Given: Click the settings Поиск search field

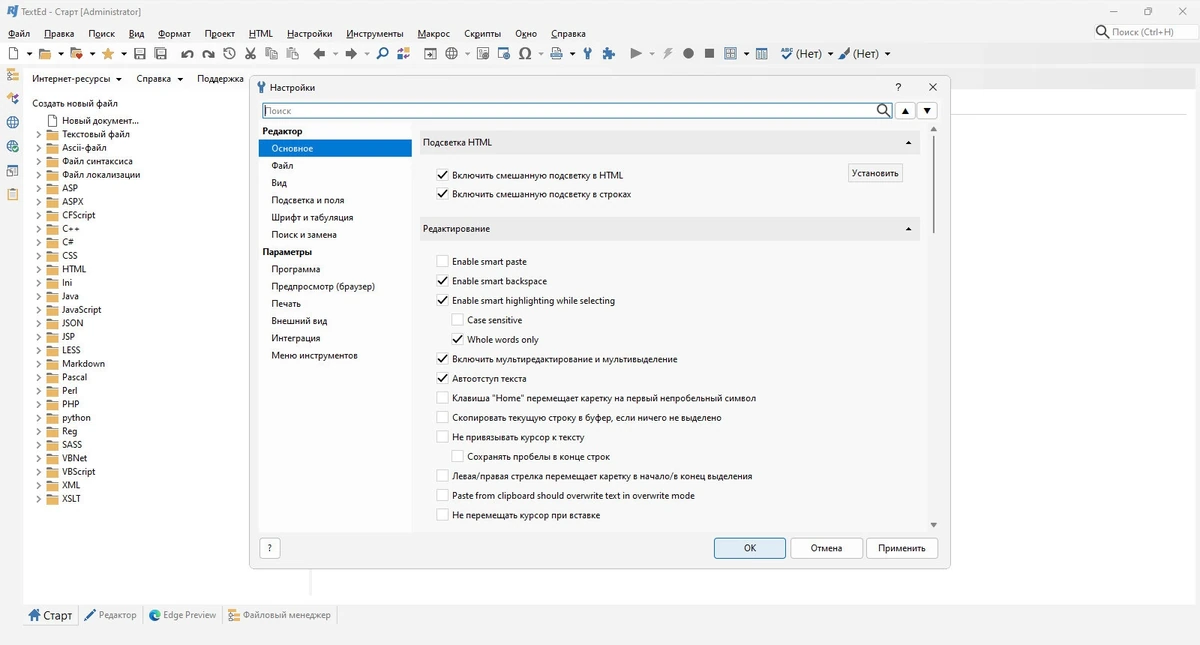Looking at the screenshot, I should (x=569, y=111).
